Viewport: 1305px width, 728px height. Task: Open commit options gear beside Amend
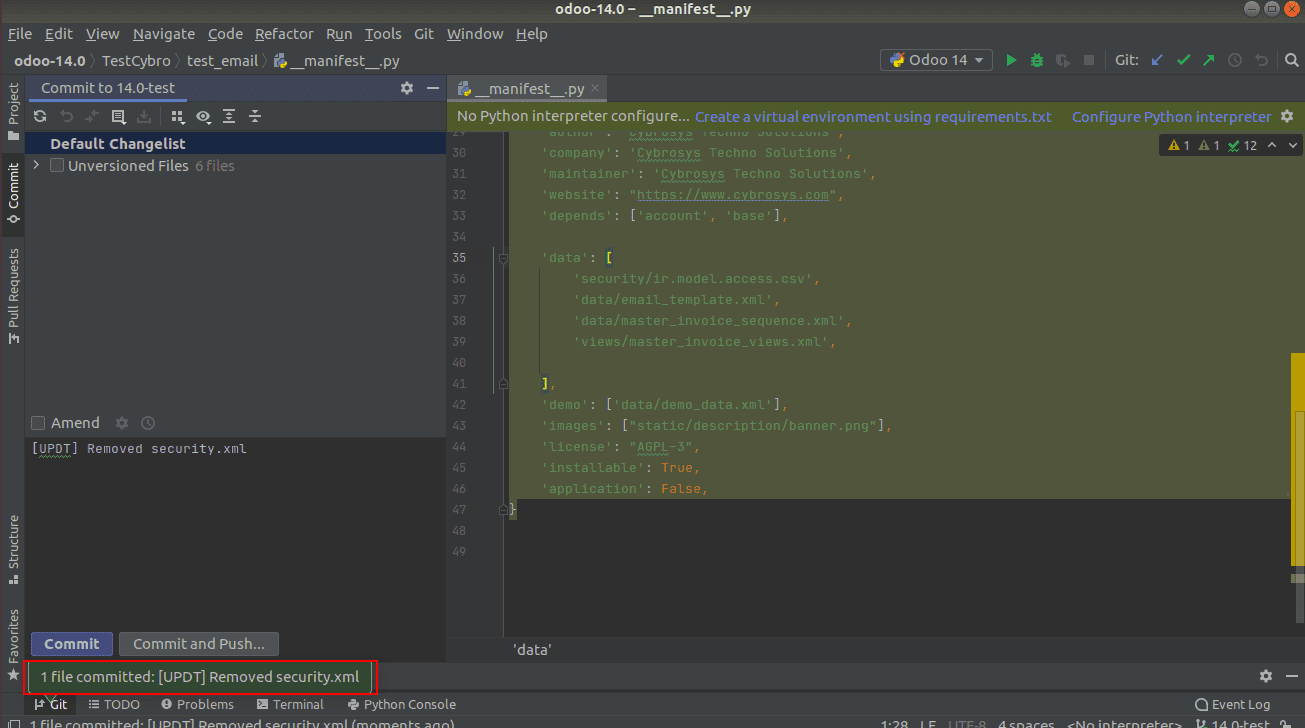(122, 423)
